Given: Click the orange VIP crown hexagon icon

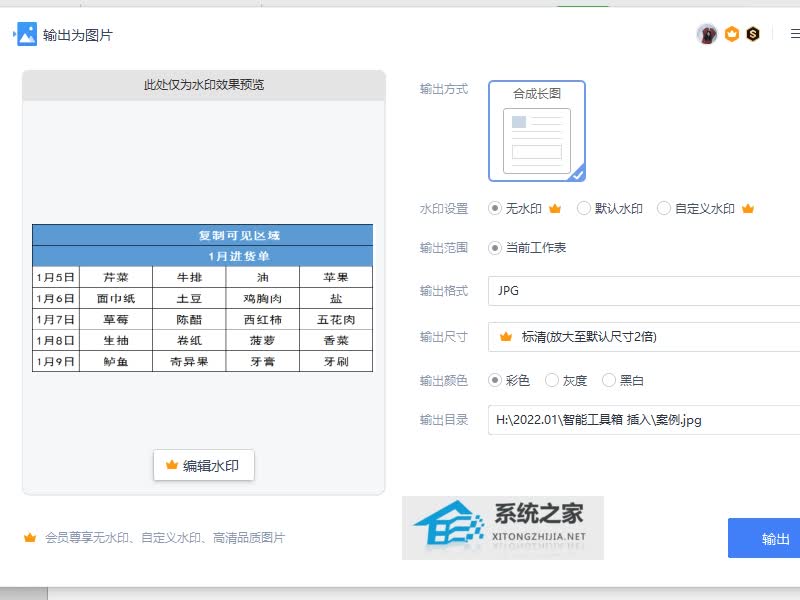Looking at the screenshot, I should (x=733, y=33).
